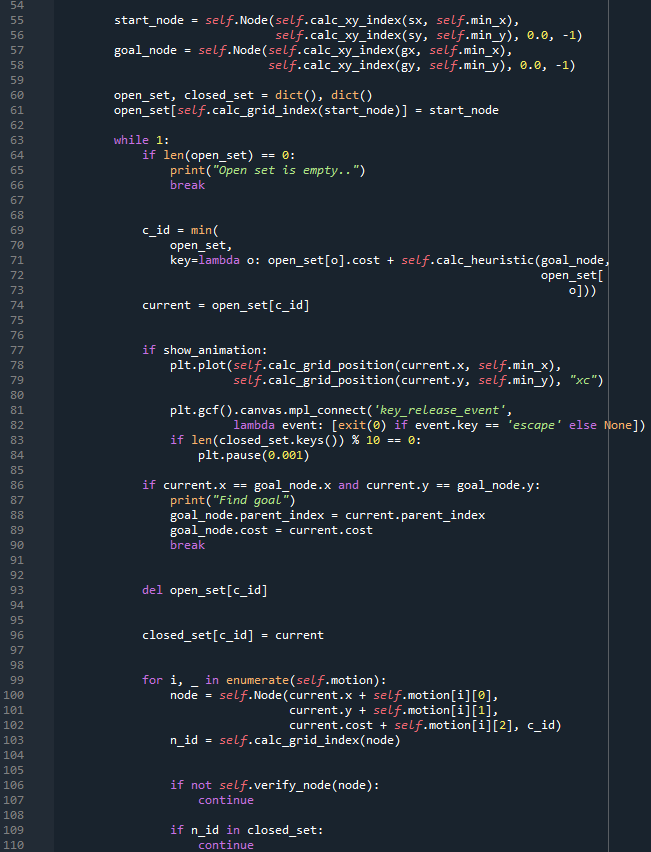Click line number 99 in the gutter

tap(17, 680)
